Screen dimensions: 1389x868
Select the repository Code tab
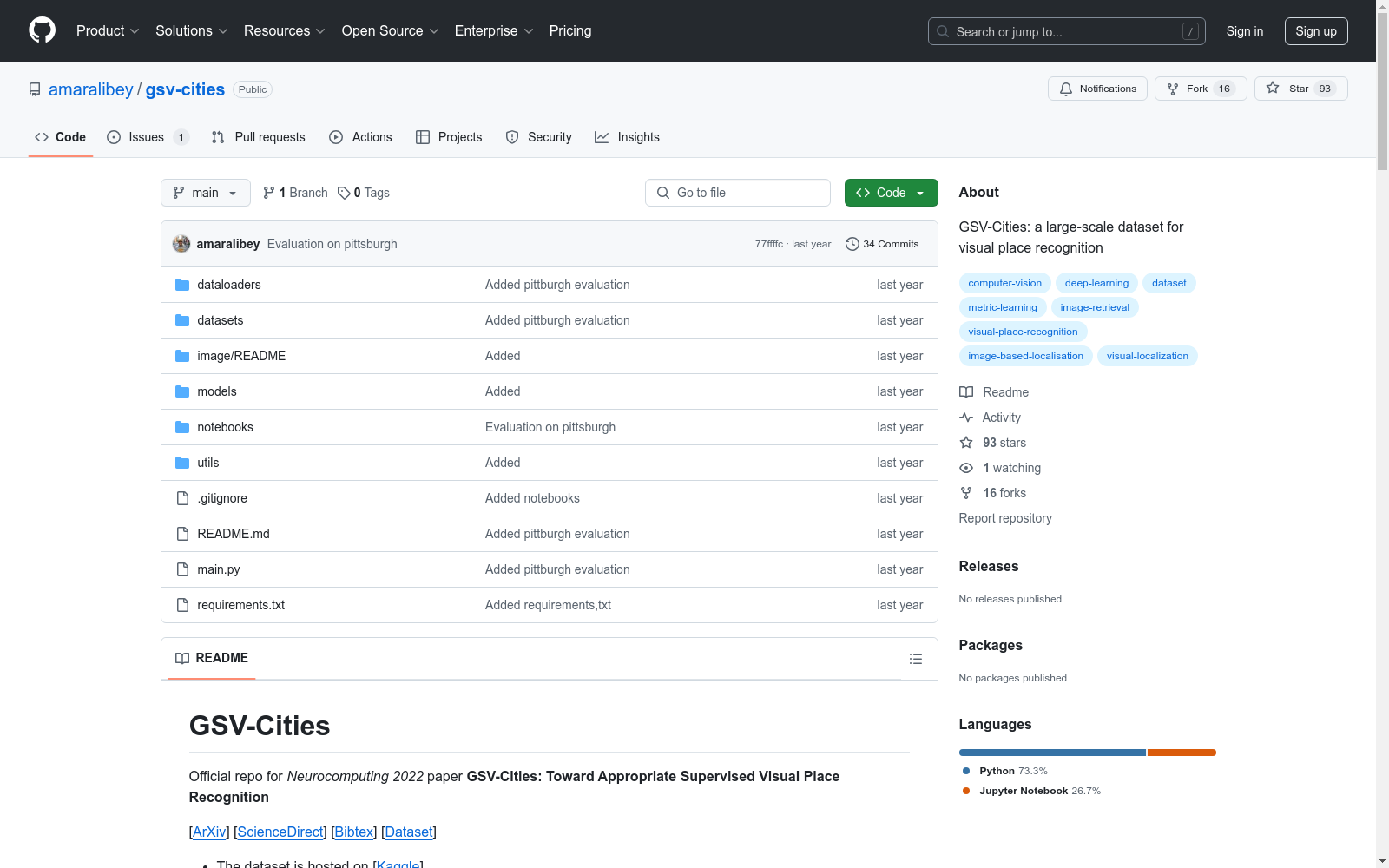point(61,137)
